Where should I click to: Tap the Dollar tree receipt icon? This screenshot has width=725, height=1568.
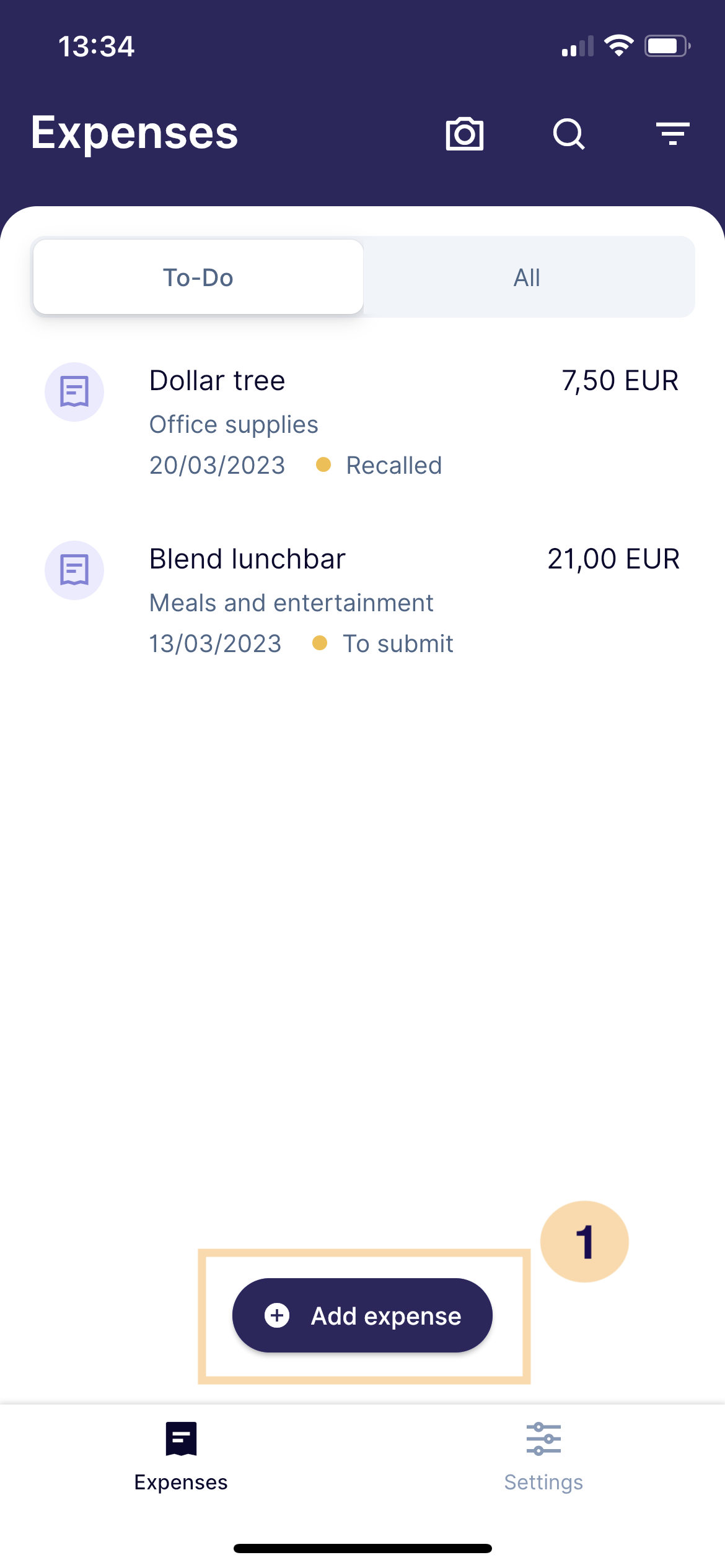[x=74, y=392]
